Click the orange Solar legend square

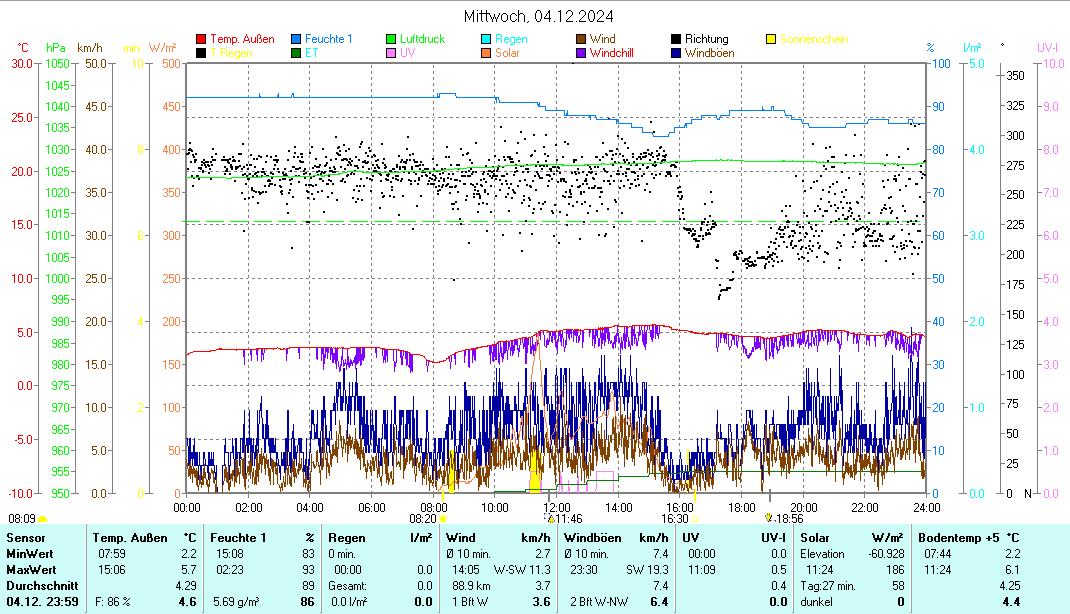pyautogui.click(x=486, y=53)
